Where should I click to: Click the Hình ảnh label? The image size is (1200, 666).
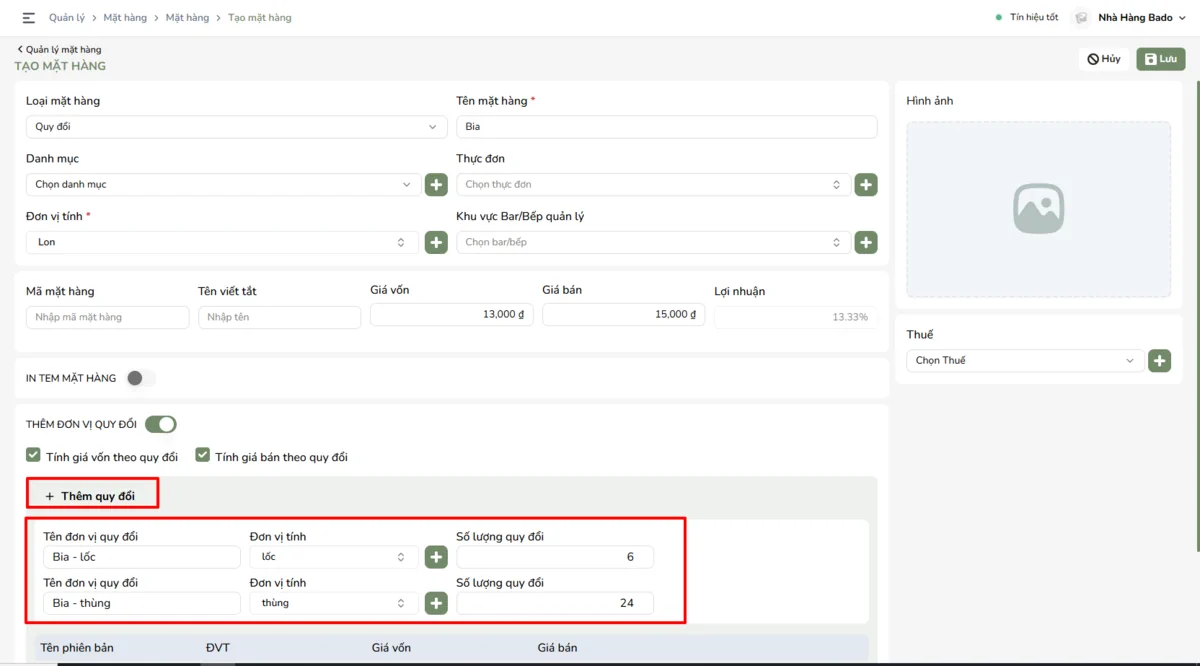pos(930,101)
